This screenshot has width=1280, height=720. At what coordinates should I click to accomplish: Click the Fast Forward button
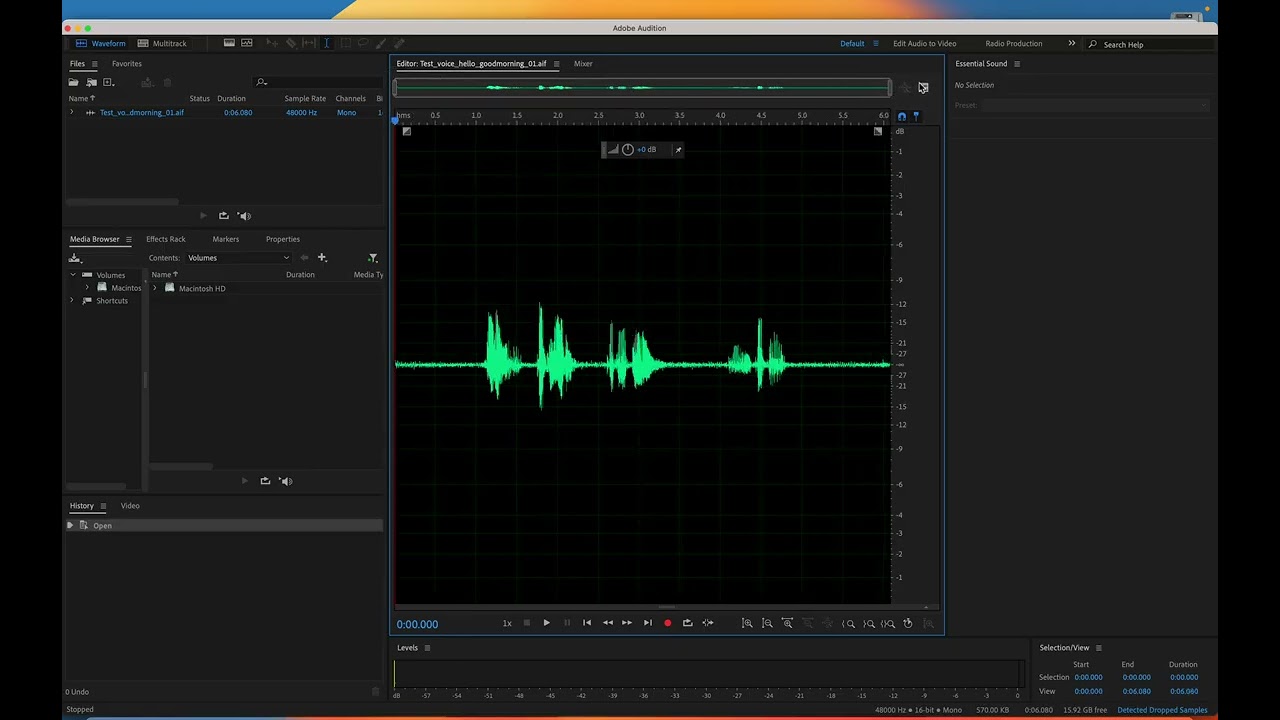[627, 623]
